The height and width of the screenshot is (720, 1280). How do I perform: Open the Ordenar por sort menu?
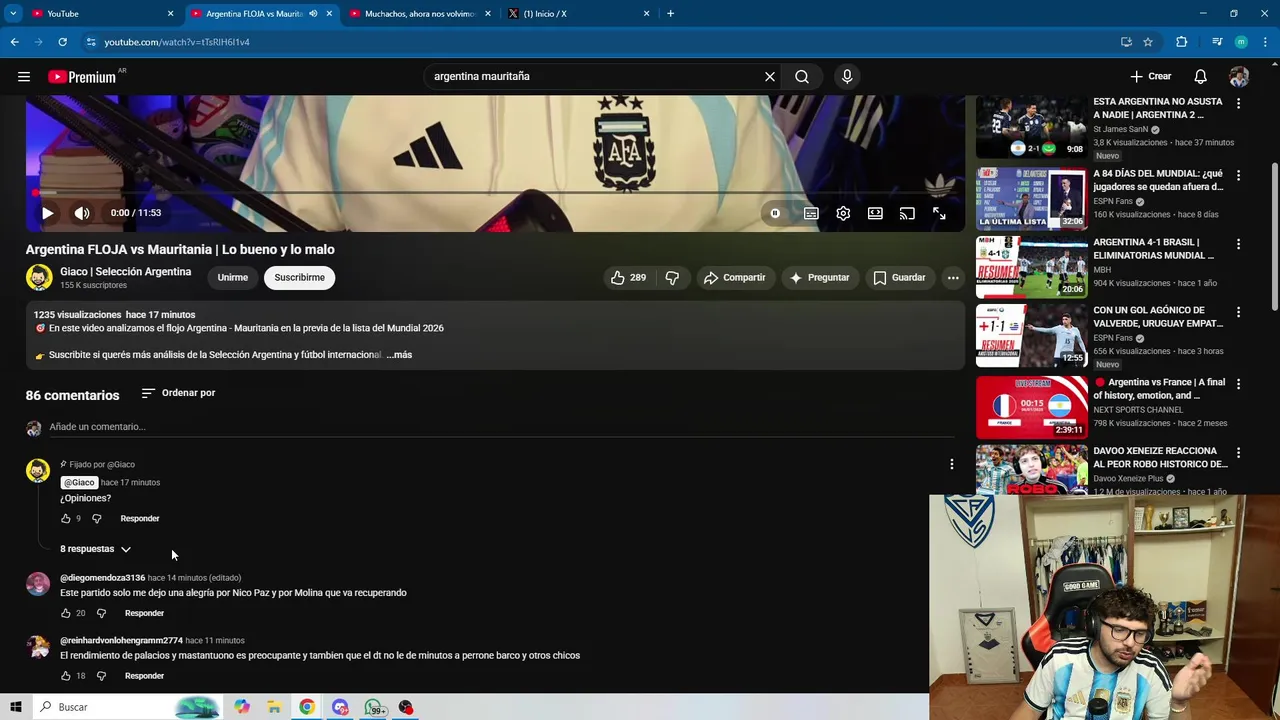tap(178, 393)
